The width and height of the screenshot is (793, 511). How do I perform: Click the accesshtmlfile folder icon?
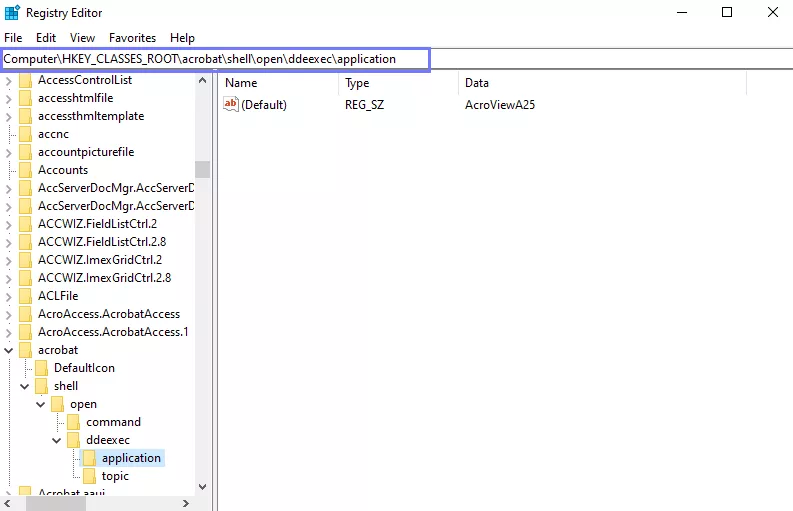tap(25, 98)
